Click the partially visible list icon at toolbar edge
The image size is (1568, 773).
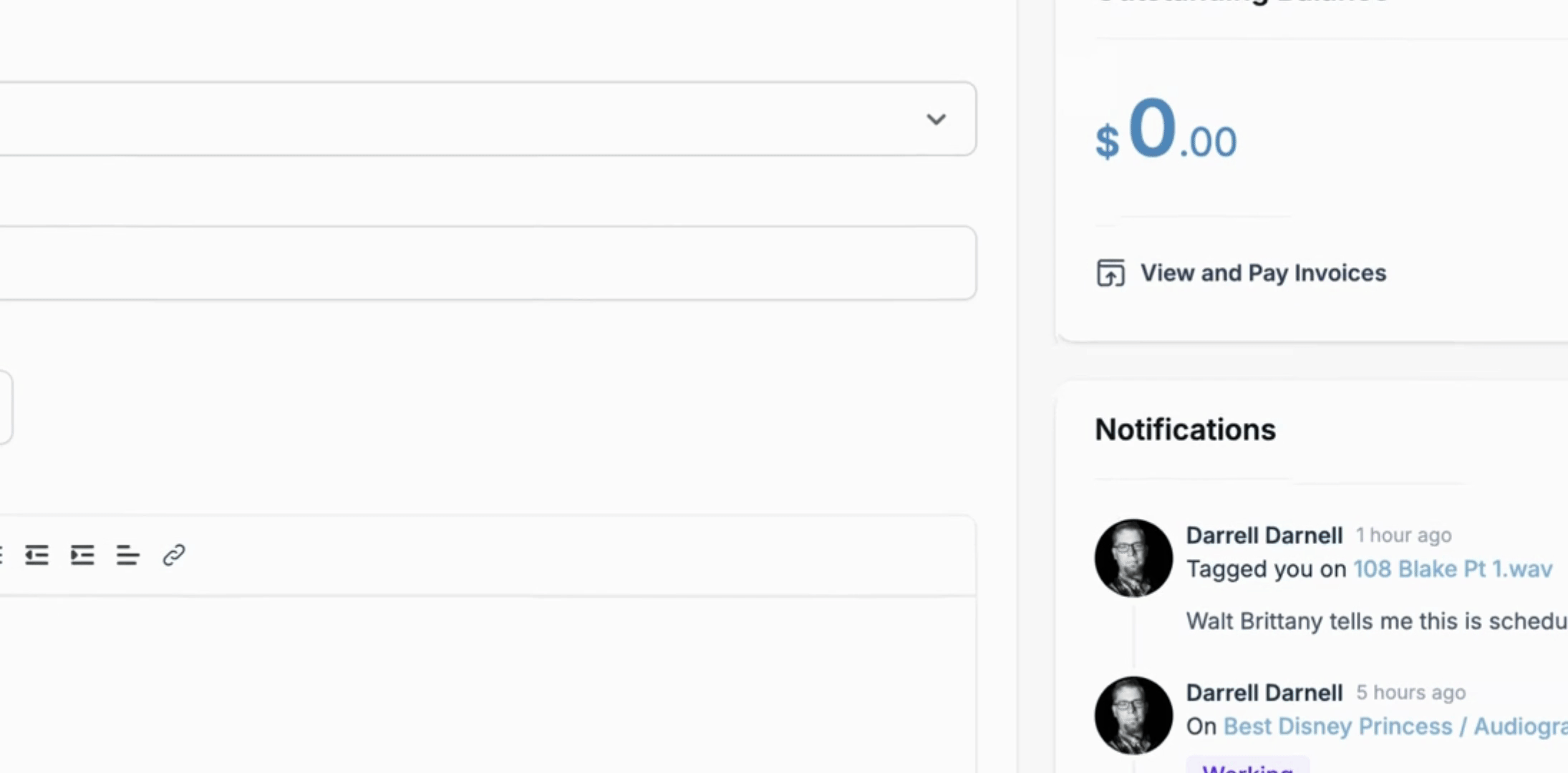[x=1, y=555]
